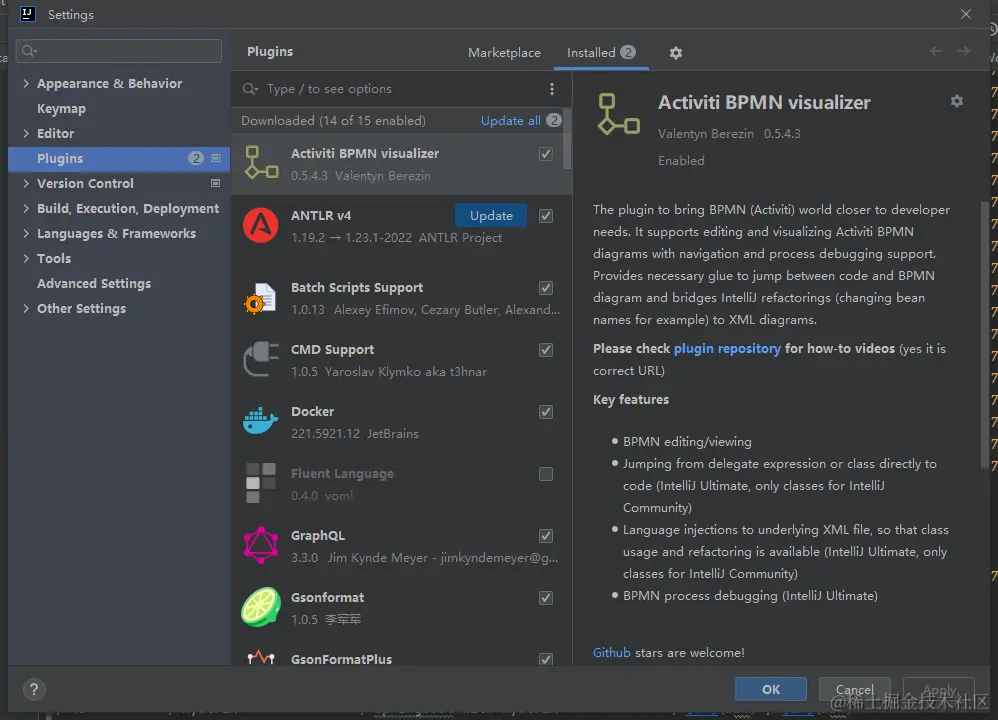Toggle the GsonFormatPlus plugin checkbox
The height and width of the screenshot is (720, 998).
[546, 659]
